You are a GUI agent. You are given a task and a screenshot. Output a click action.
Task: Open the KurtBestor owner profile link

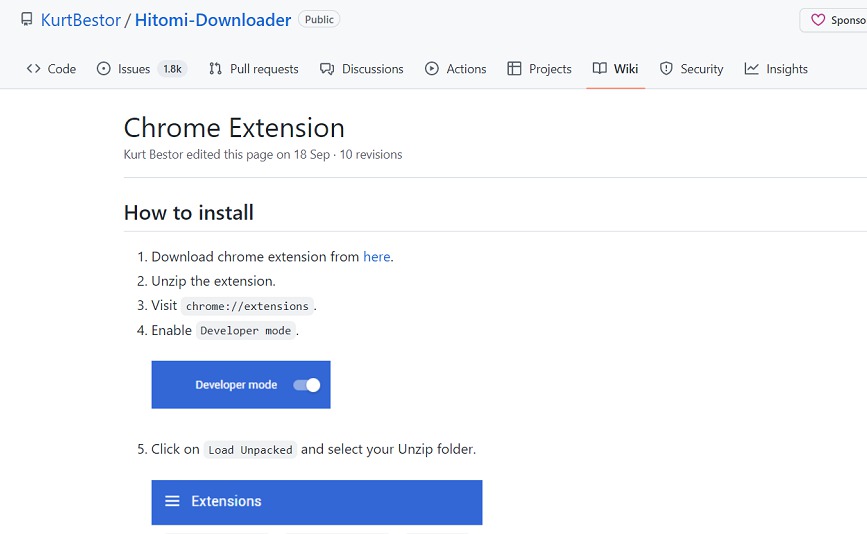(x=81, y=20)
